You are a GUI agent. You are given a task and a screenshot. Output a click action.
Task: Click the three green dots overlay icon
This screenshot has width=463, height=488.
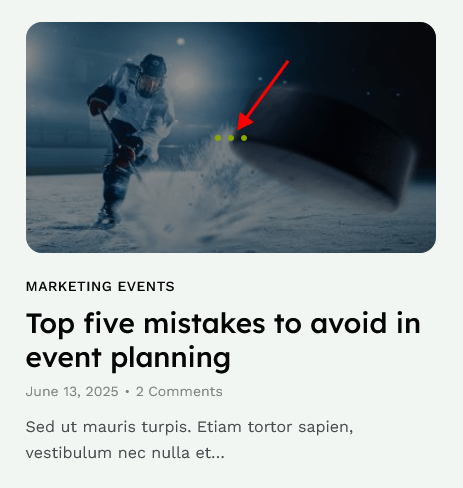point(231,138)
